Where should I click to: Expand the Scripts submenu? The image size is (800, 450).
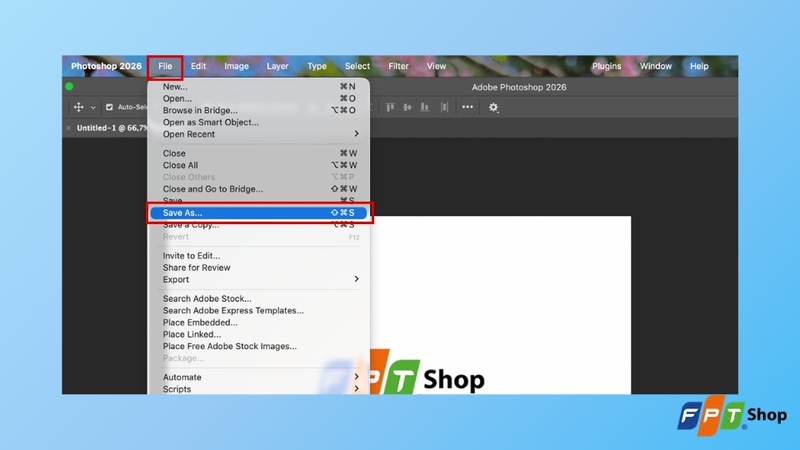pos(259,389)
